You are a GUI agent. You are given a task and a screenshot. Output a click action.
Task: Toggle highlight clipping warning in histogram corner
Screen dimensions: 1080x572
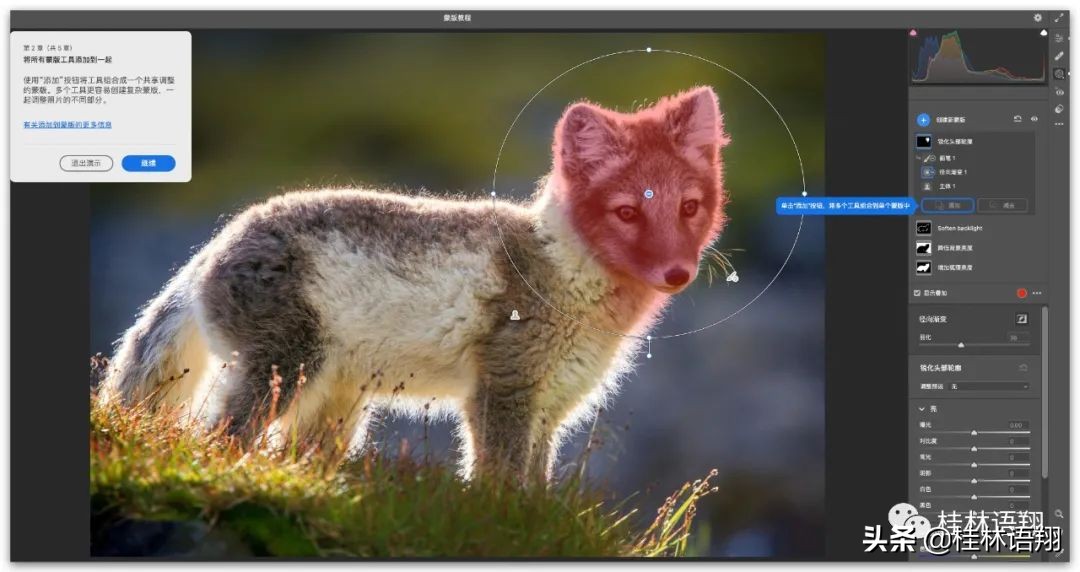1043,33
